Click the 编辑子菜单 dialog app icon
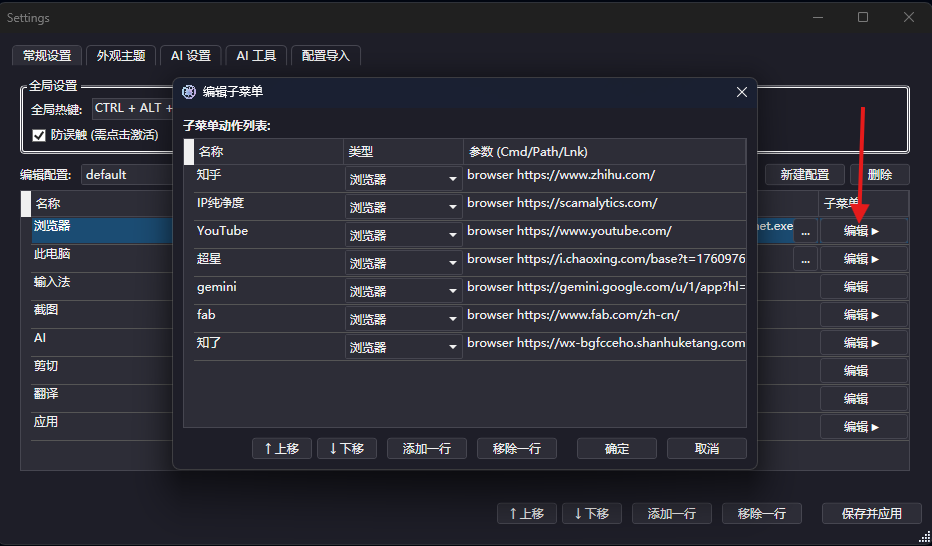Screen dimensions: 932x546 point(189,92)
